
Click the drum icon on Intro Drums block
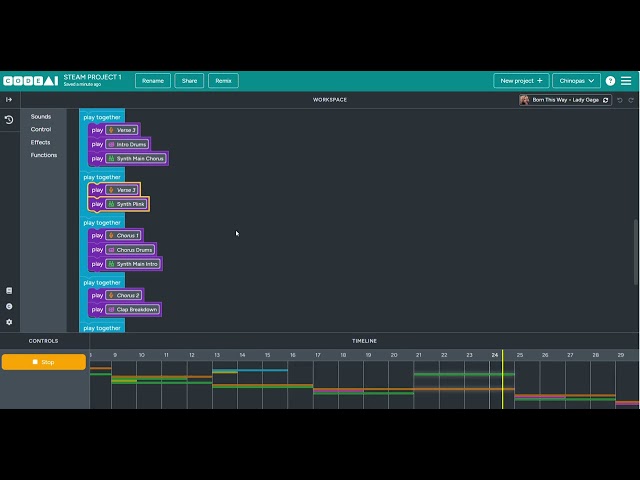pos(111,144)
